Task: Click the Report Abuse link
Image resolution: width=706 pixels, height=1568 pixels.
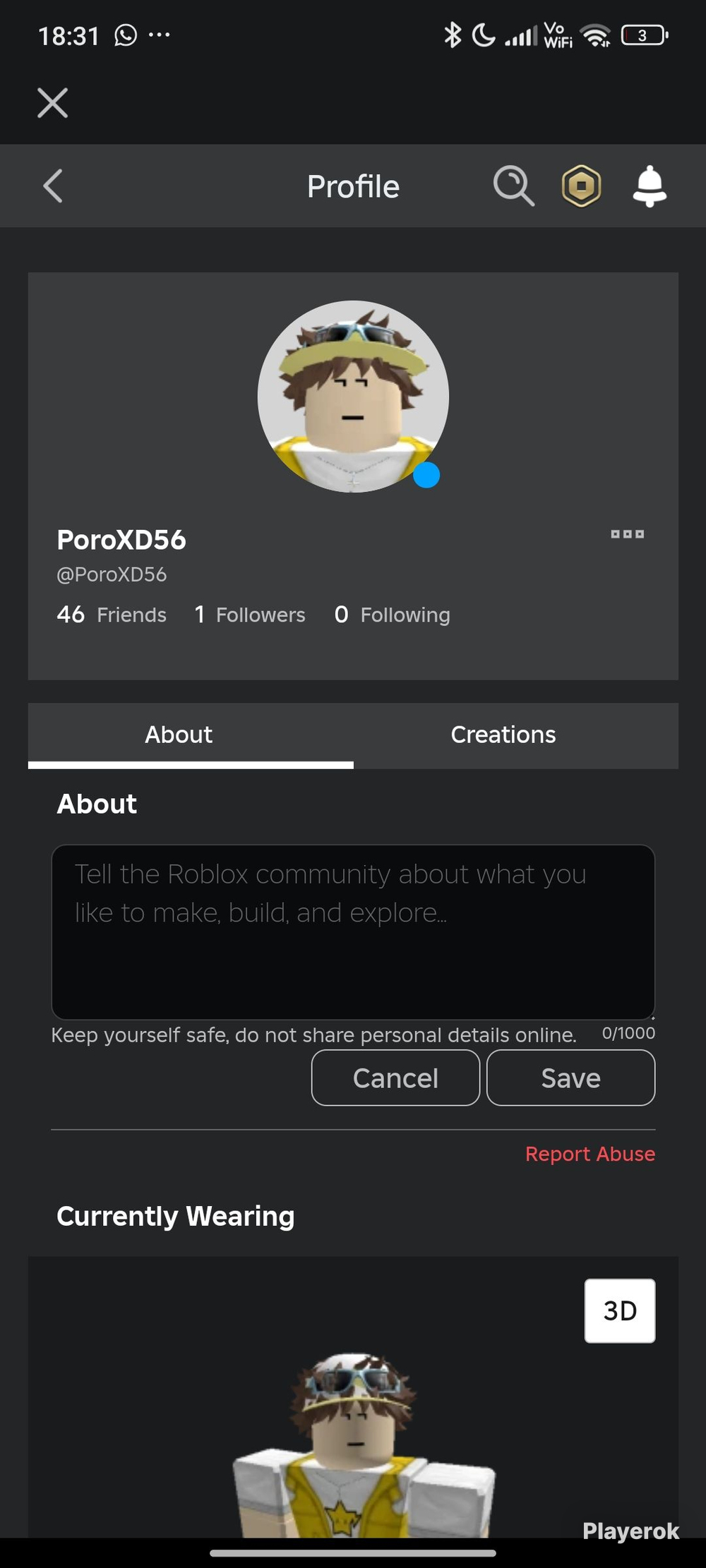Action: tap(590, 1154)
